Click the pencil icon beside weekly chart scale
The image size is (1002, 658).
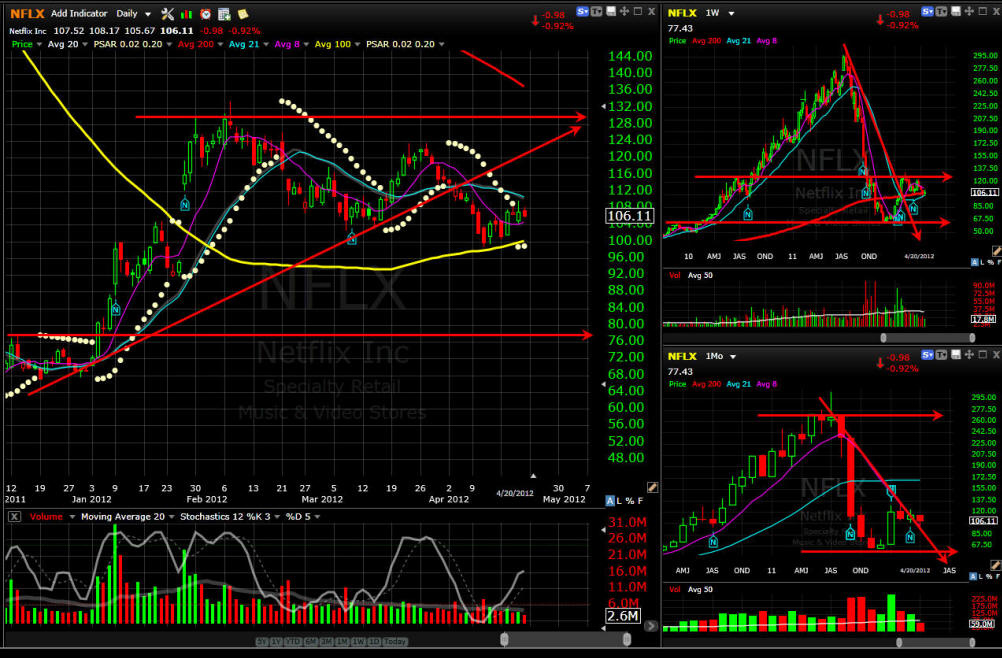996,251
